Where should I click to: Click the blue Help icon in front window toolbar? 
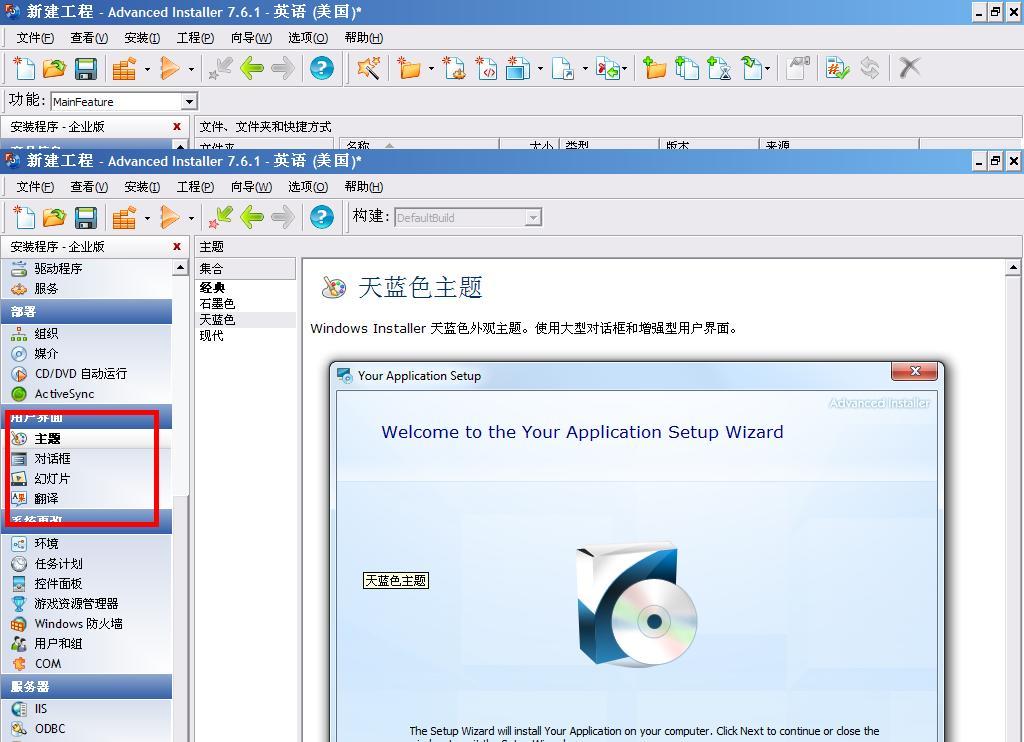click(321, 217)
